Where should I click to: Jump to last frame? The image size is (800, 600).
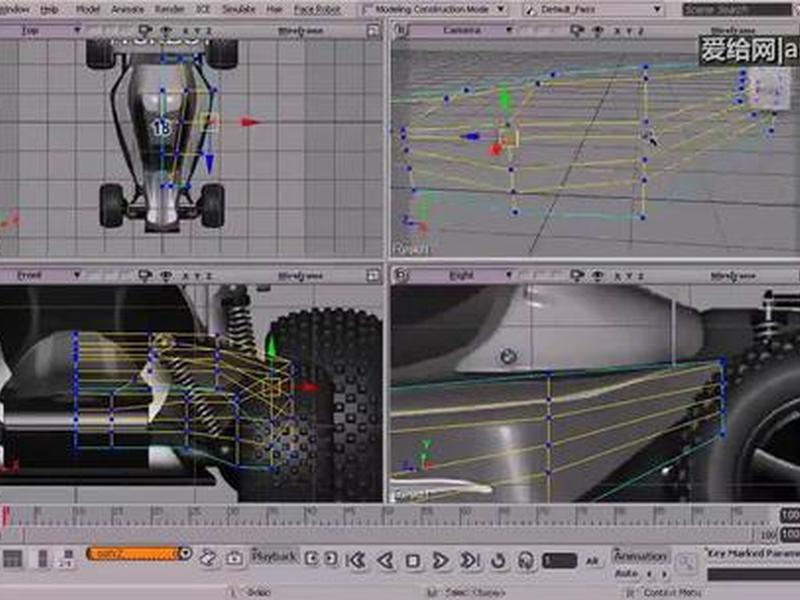click(x=470, y=560)
